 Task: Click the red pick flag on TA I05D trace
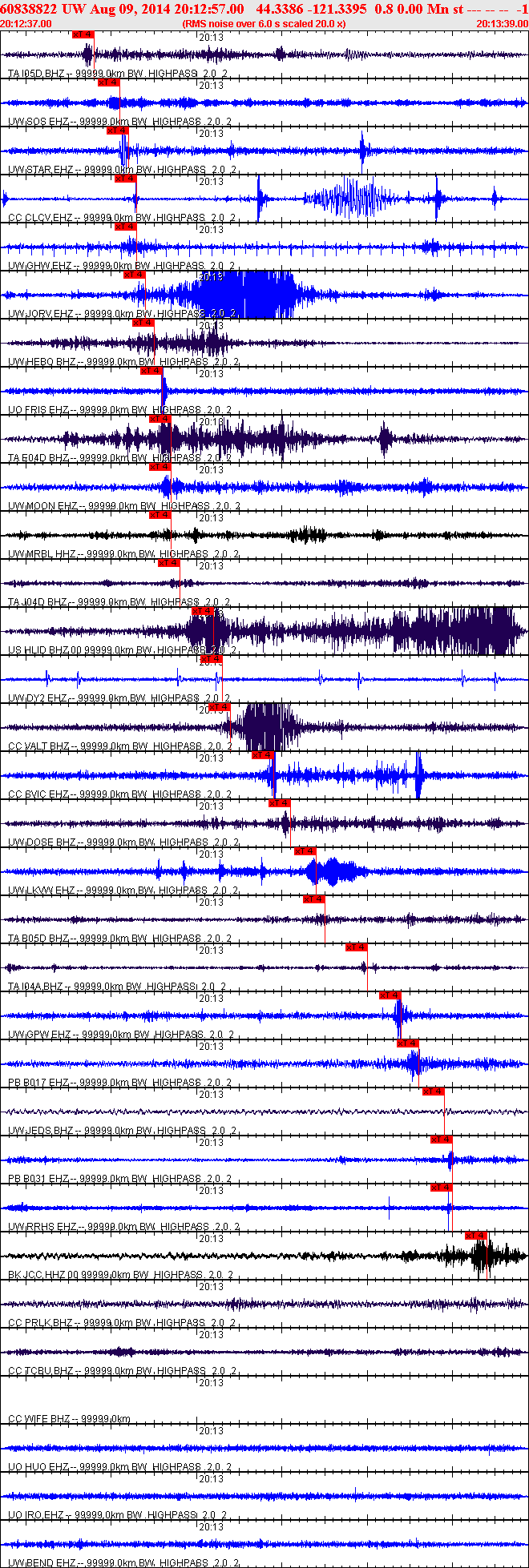tap(83, 34)
